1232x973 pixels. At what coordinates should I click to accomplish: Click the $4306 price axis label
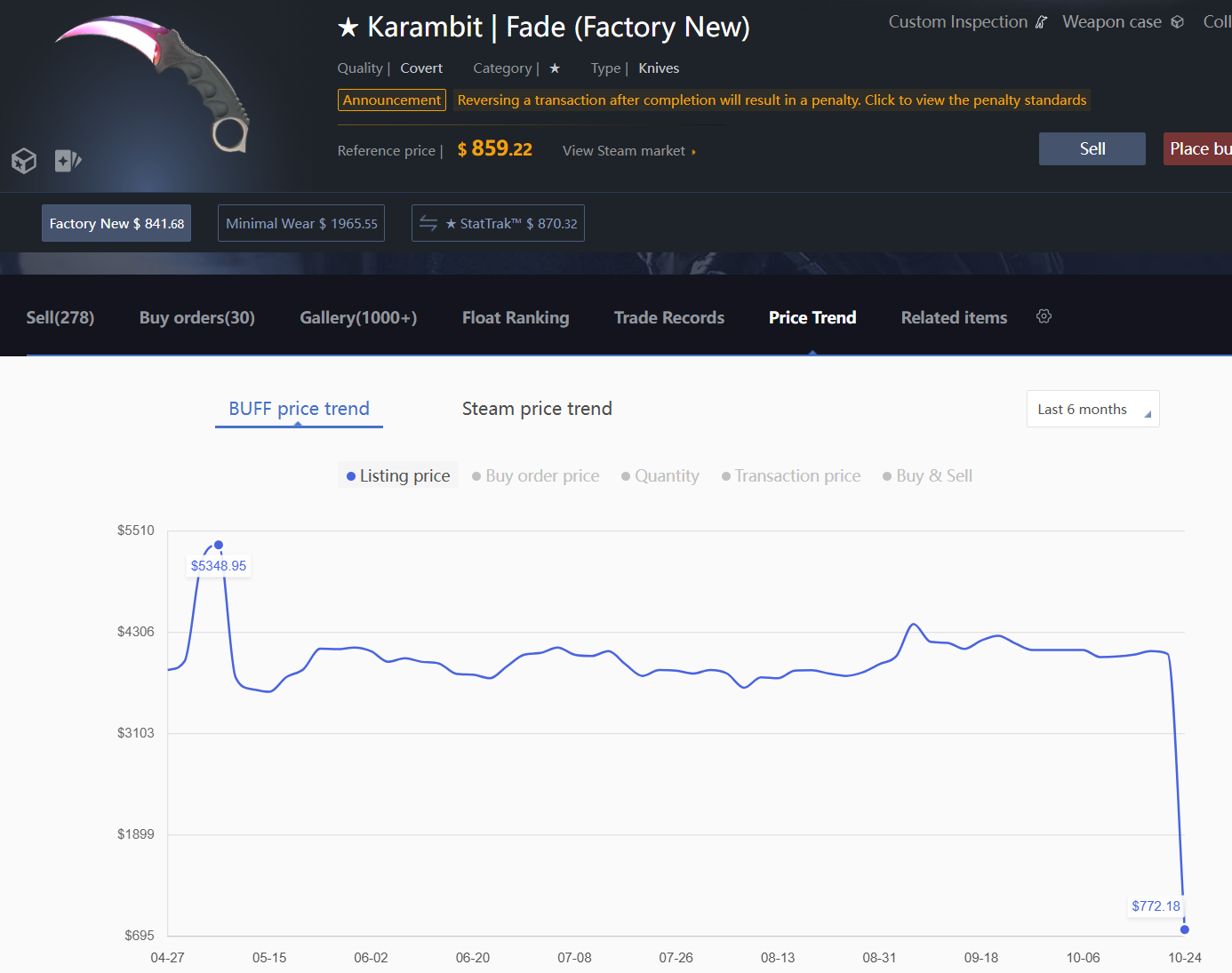(x=136, y=632)
